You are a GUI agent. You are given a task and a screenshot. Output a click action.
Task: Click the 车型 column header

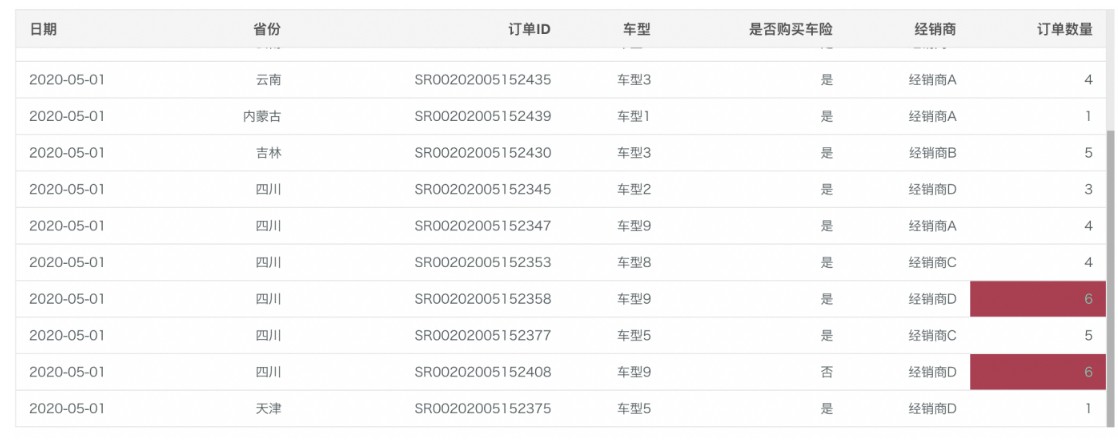636,29
